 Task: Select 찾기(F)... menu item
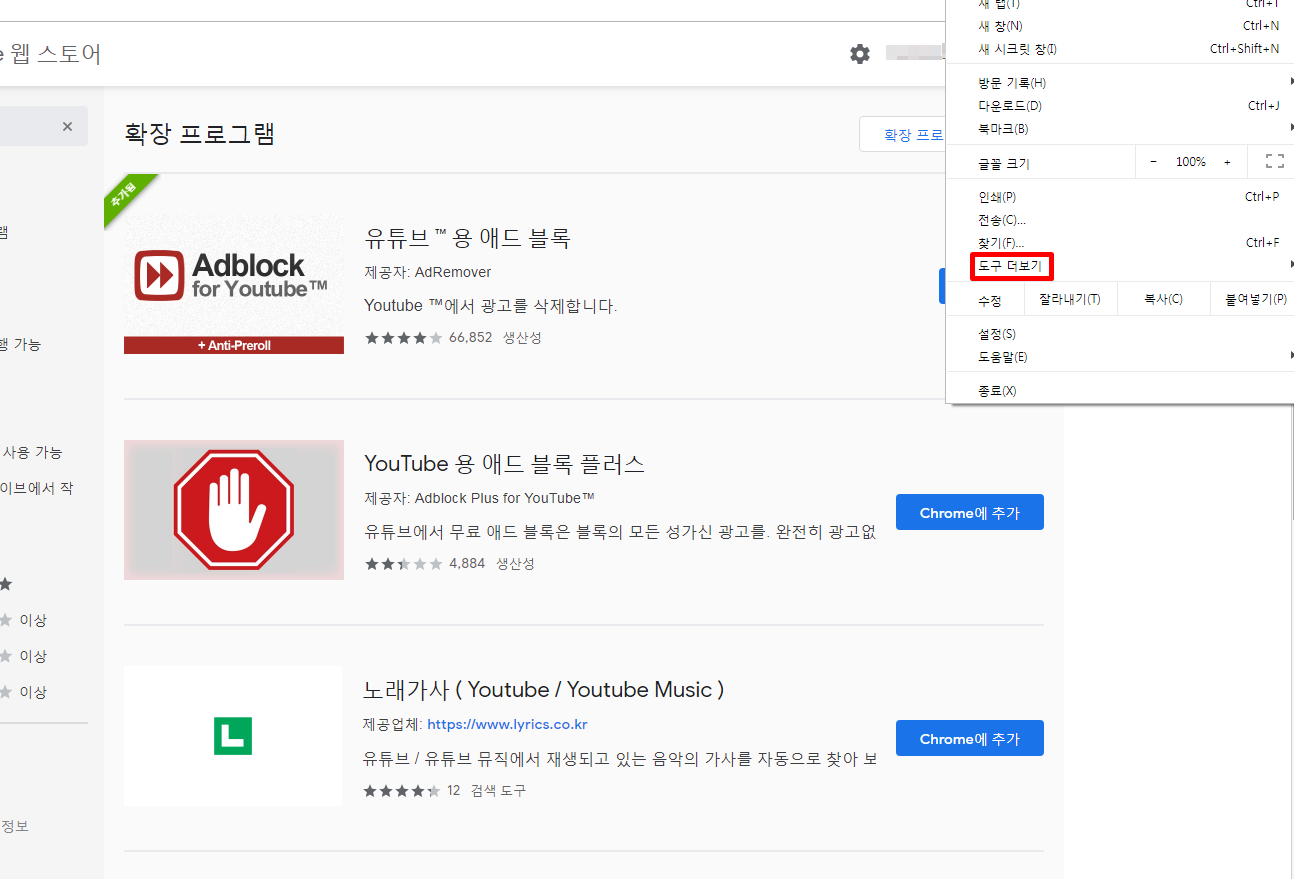[1120, 243]
